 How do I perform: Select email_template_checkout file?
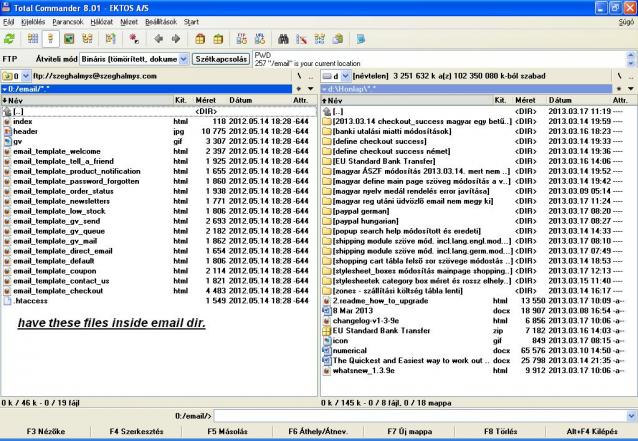(159, 291)
